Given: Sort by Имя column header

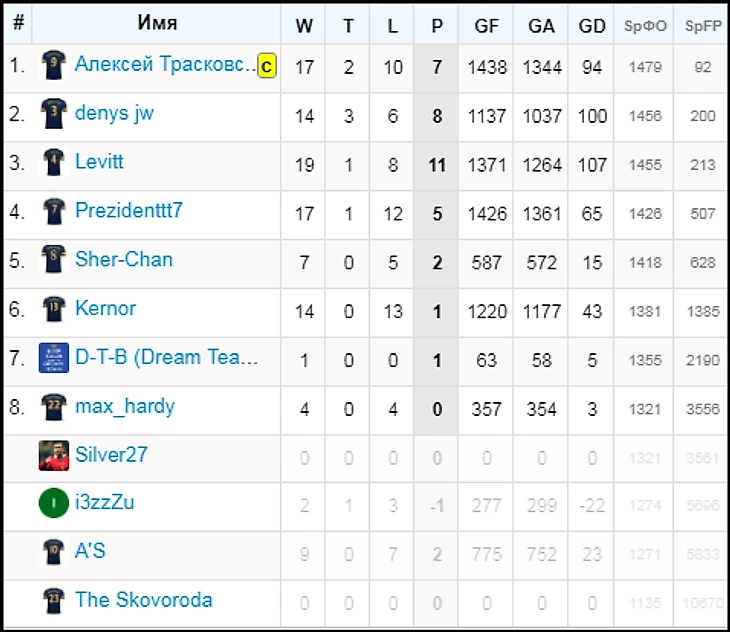Looking at the screenshot, I should [157, 24].
